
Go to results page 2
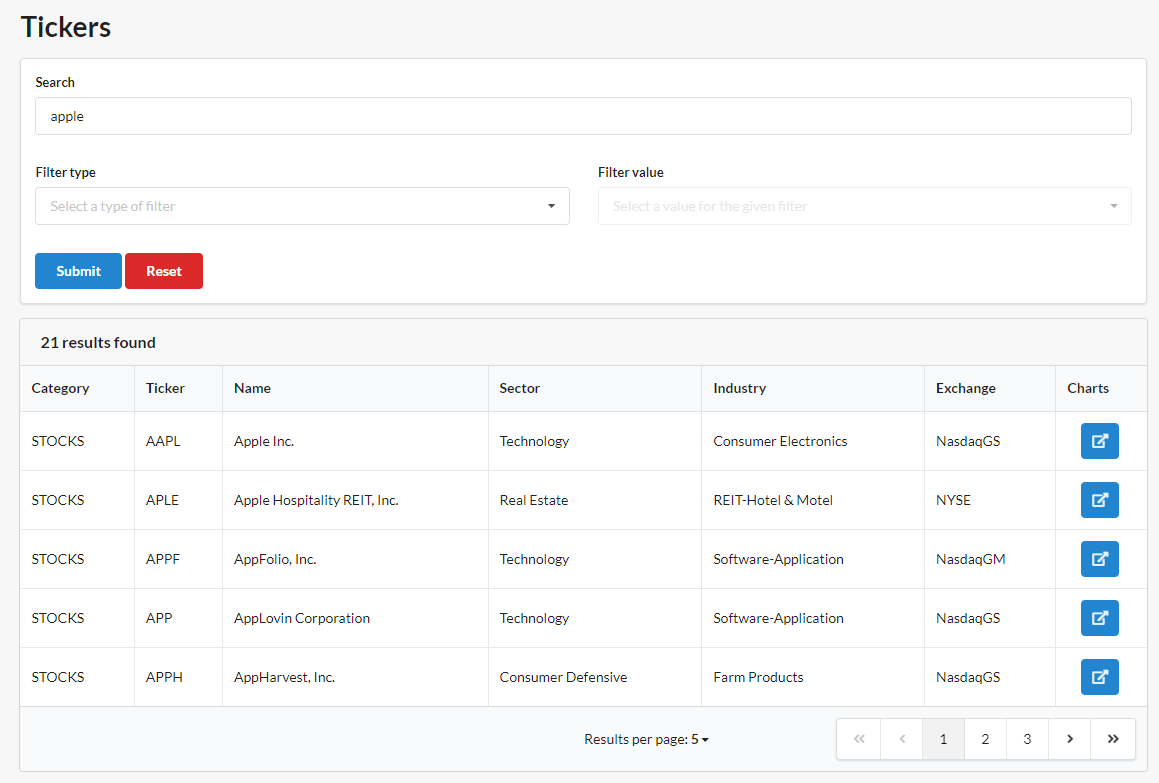pyautogui.click(x=985, y=739)
